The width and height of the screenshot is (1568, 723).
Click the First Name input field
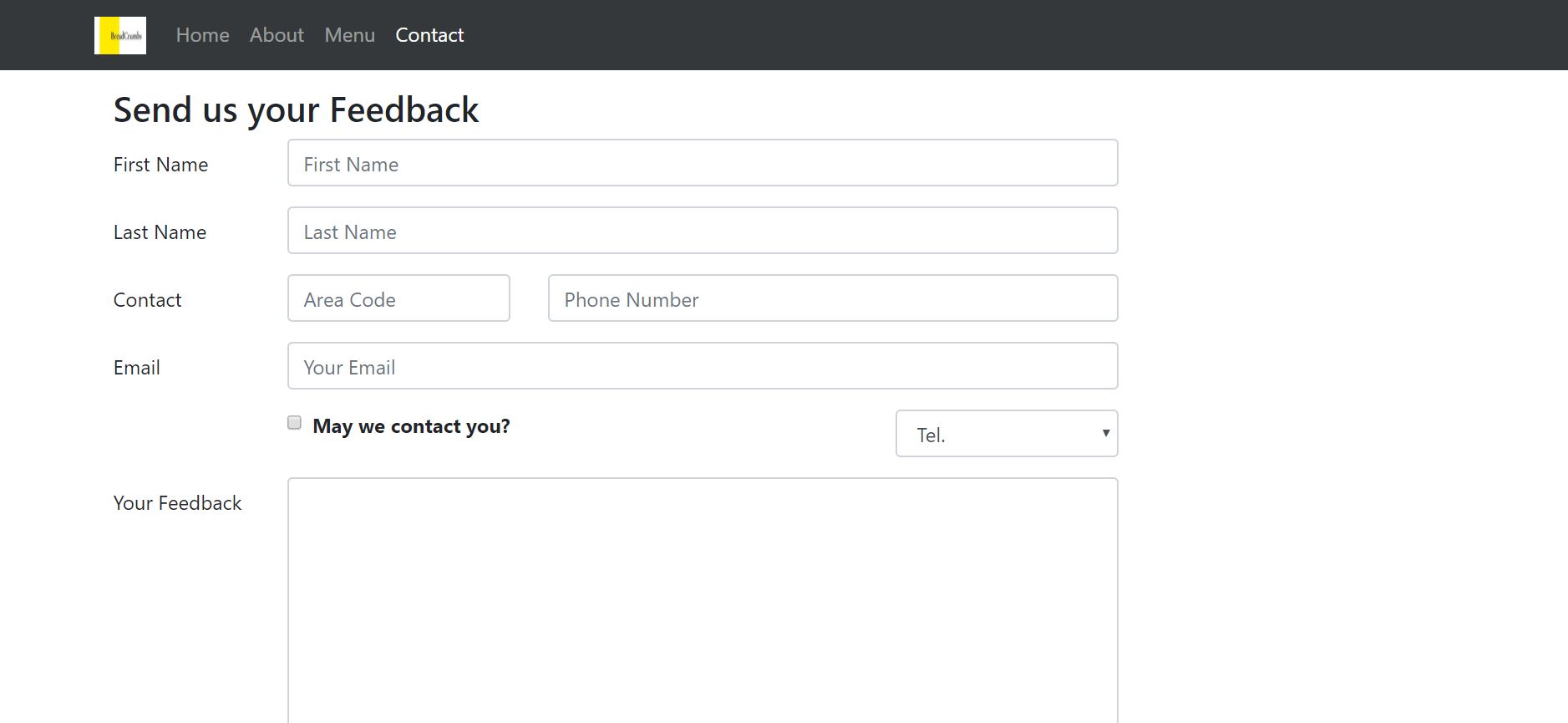pos(703,163)
